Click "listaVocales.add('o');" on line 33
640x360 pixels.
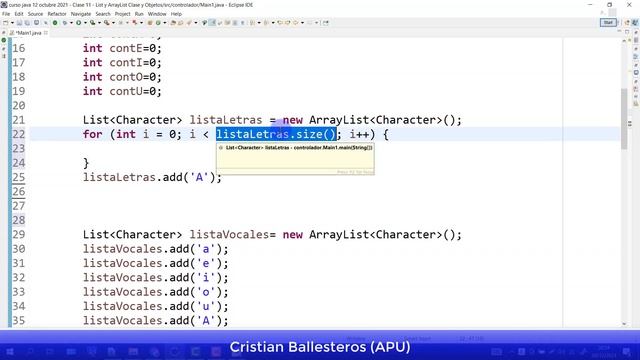156,292
